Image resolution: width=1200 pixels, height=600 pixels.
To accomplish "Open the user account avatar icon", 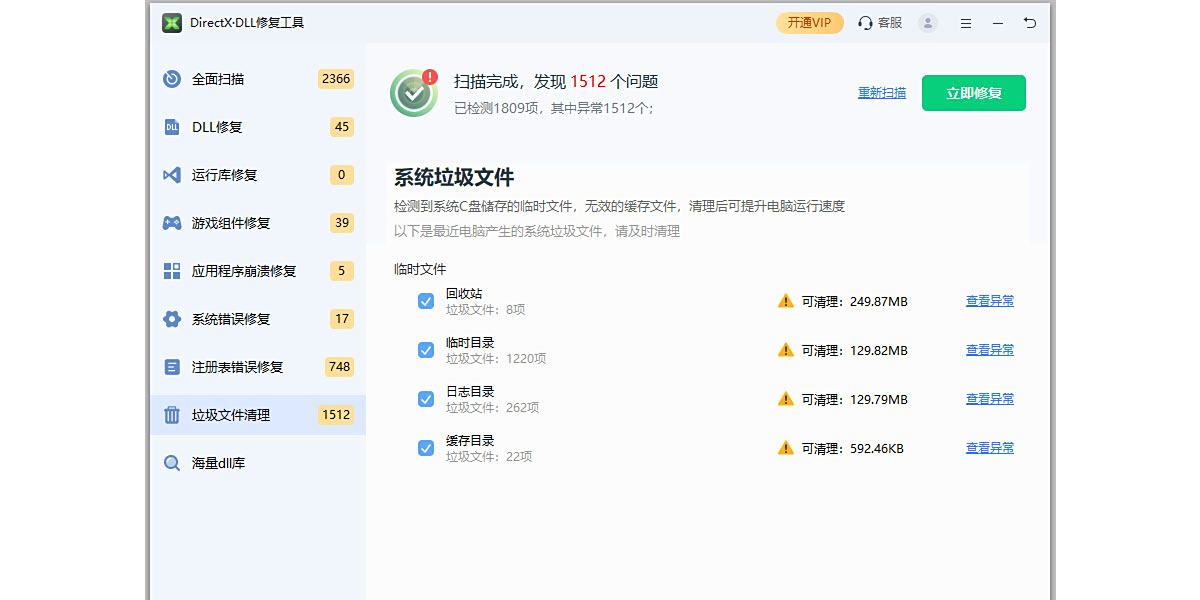I will (928, 23).
